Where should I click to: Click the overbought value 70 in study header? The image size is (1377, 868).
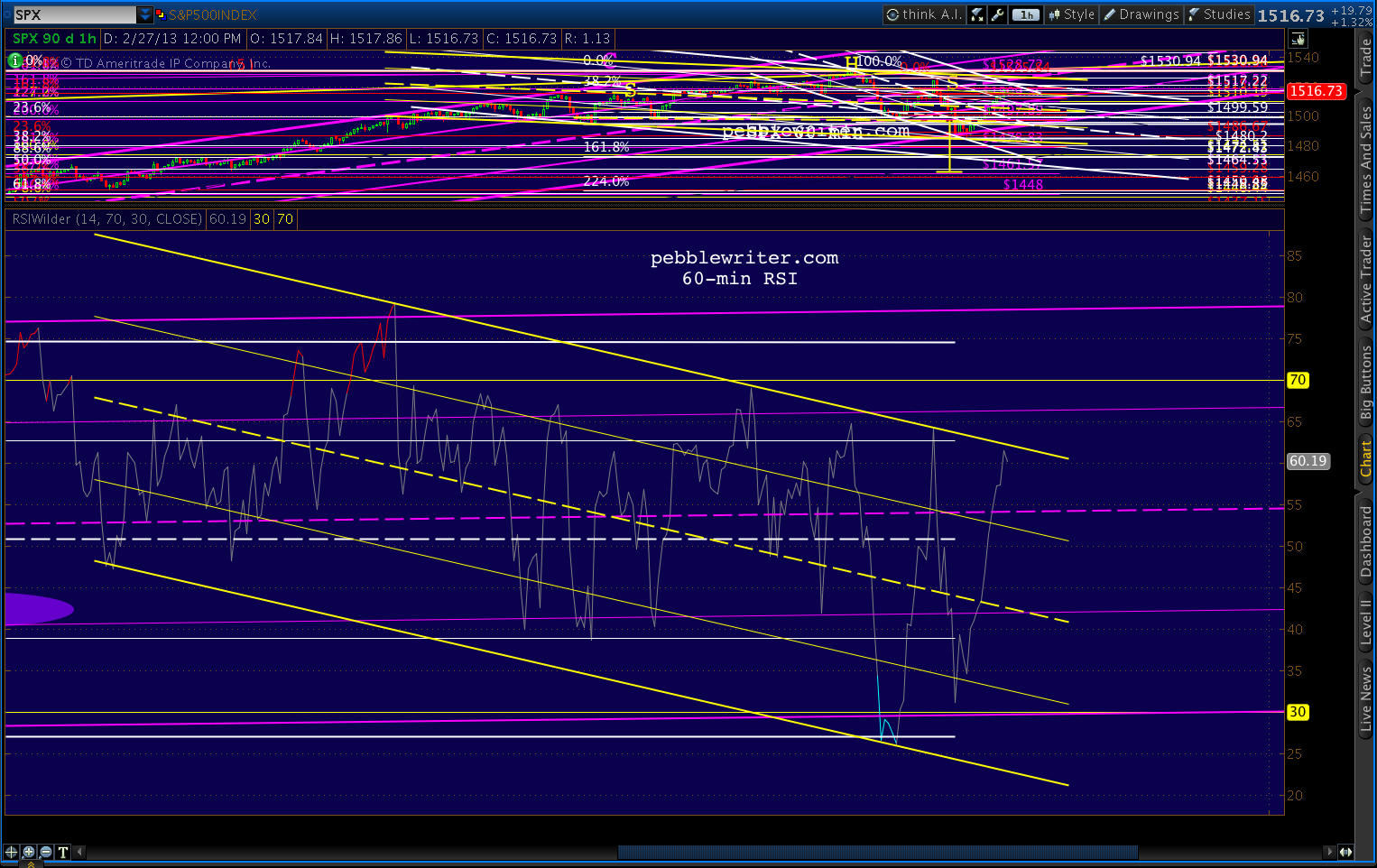pos(285,219)
